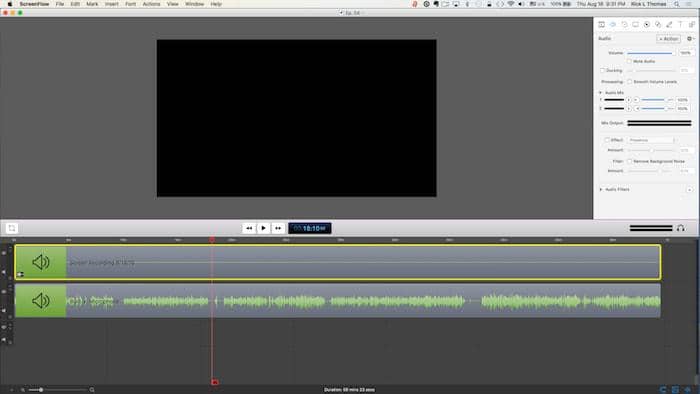The image size is (700, 394).
Task: Click the speaker icon on Screen Recording clip
Action: tap(41, 262)
